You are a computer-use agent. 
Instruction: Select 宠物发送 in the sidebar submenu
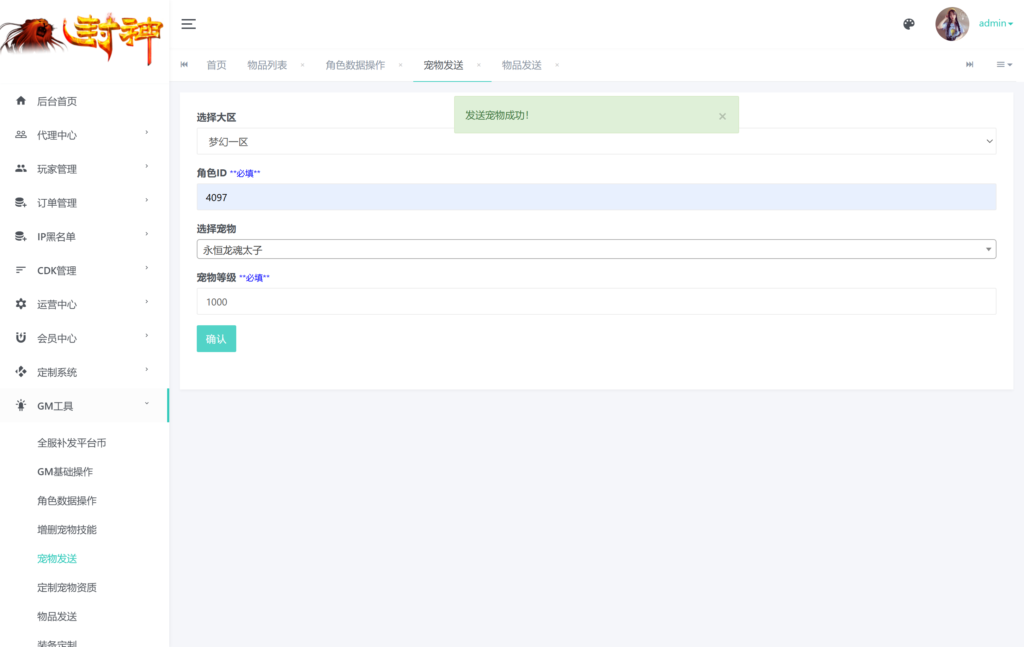click(x=57, y=559)
